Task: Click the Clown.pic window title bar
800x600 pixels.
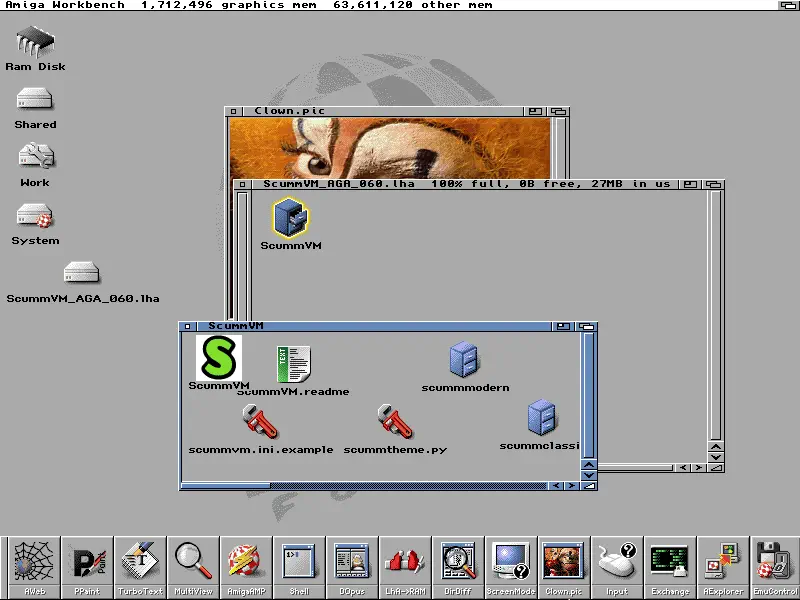Action: [x=383, y=111]
